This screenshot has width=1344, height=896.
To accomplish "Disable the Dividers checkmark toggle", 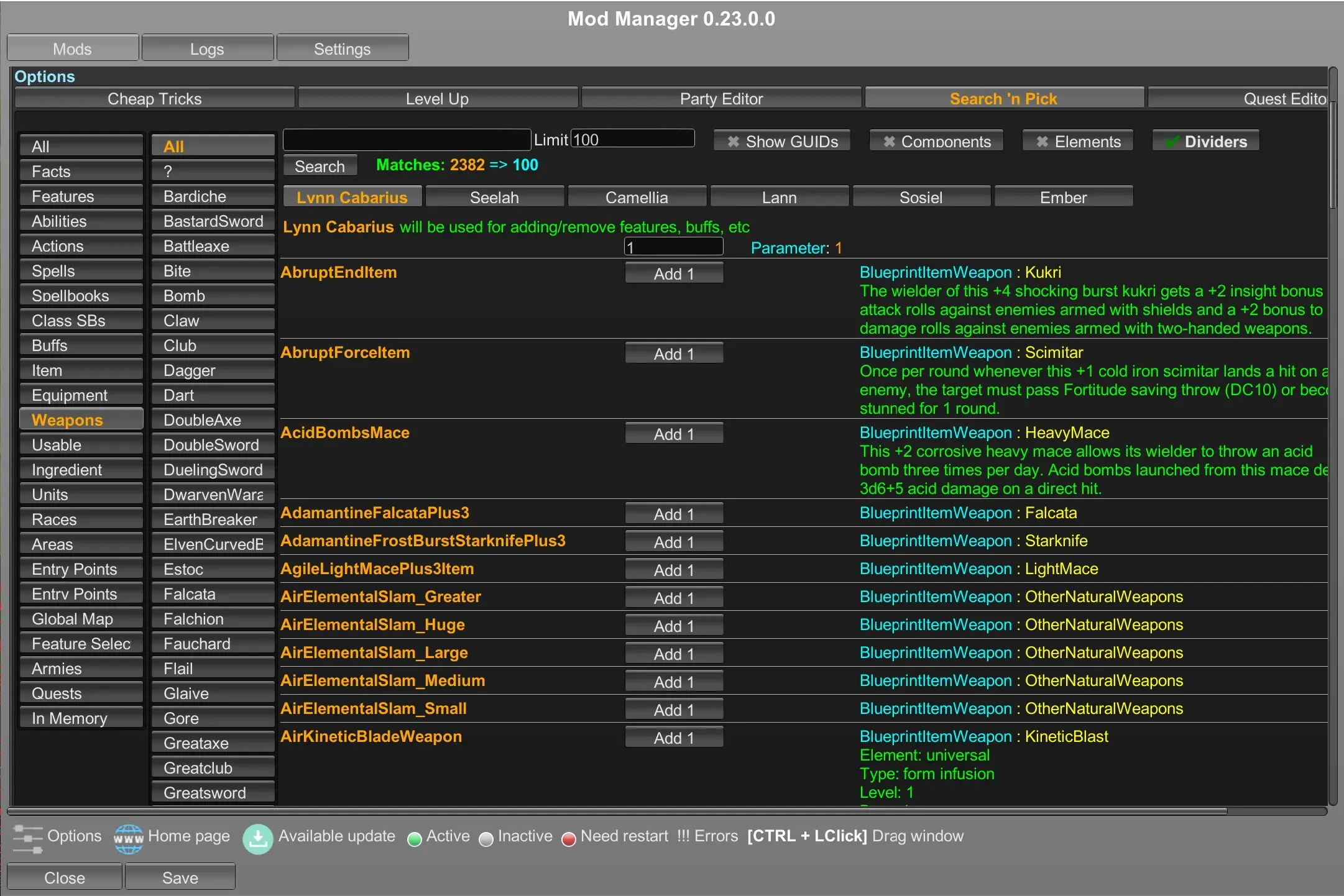I will tap(1205, 142).
